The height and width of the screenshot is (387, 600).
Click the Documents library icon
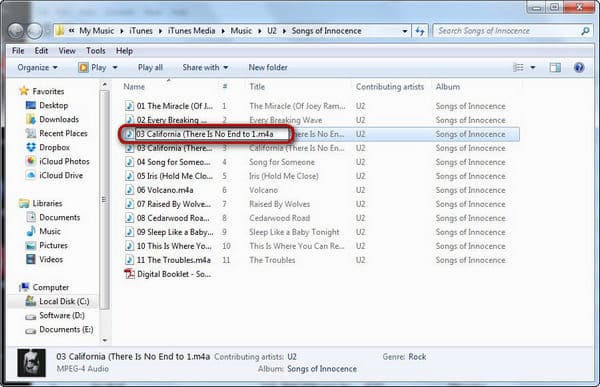point(31,217)
